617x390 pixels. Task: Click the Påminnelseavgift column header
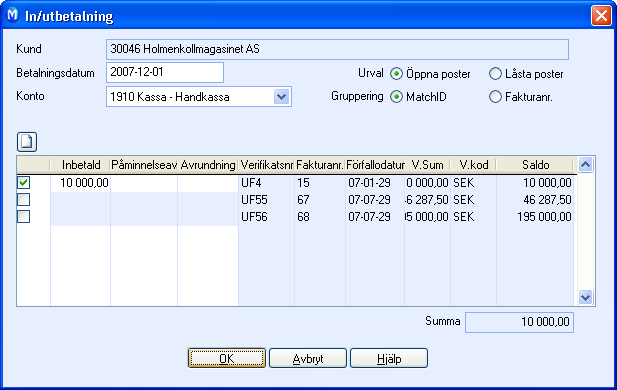pyautogui.click(x=144, y=165)
